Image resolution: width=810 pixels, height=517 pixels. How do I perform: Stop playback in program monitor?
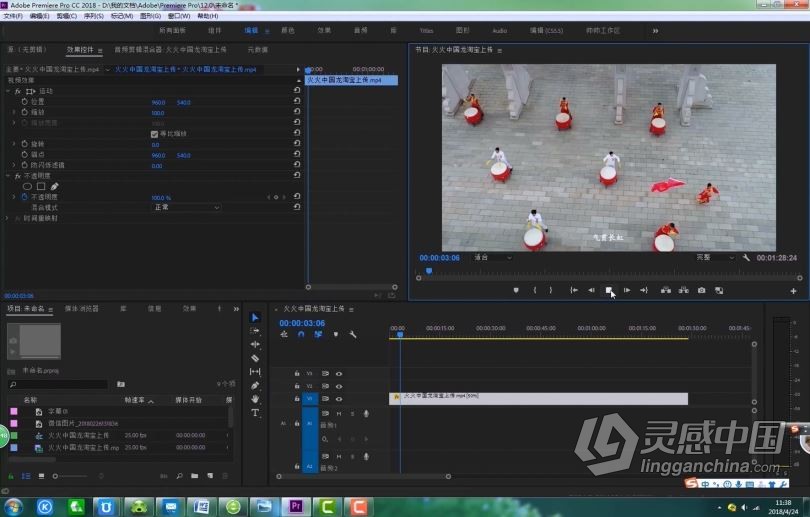(609, 290)
